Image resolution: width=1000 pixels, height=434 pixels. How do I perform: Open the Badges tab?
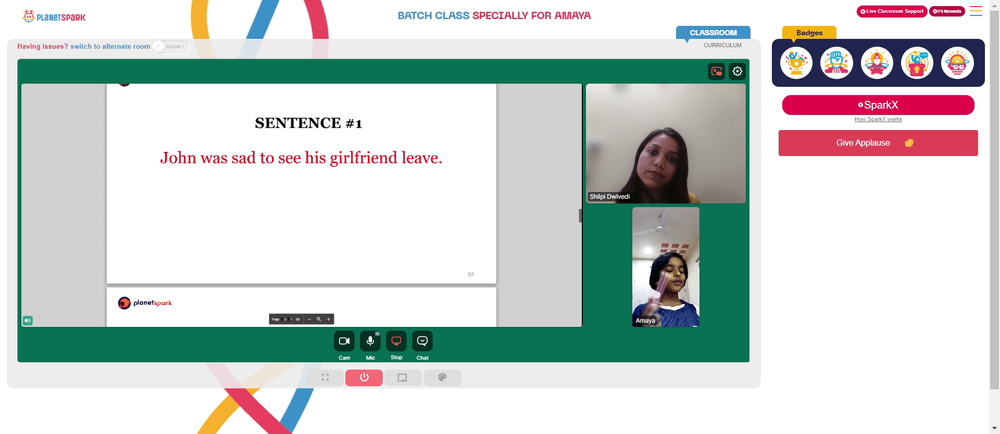point(809,33)
